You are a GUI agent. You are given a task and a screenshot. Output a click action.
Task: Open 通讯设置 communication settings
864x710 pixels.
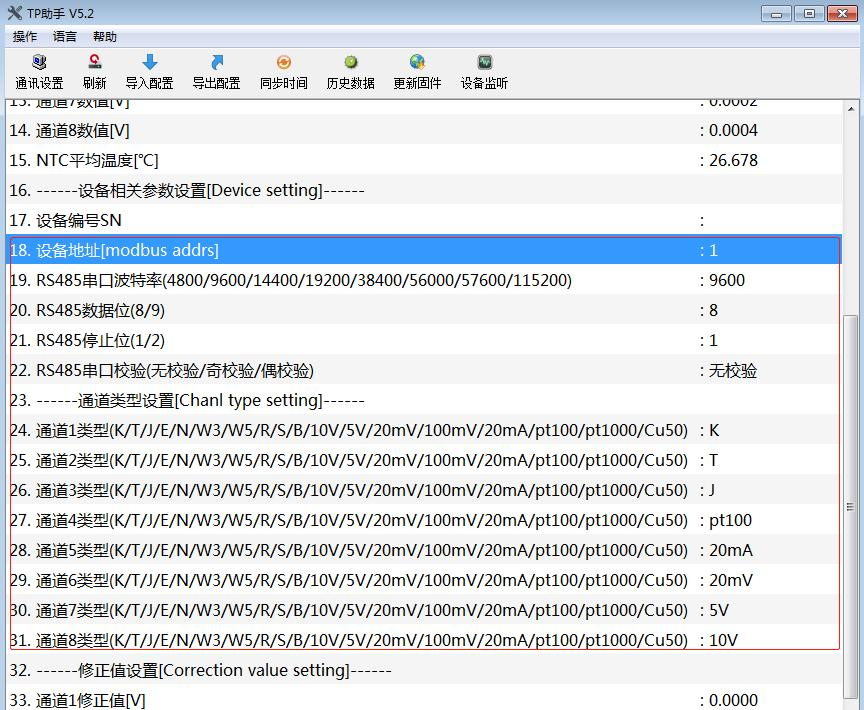39,71
